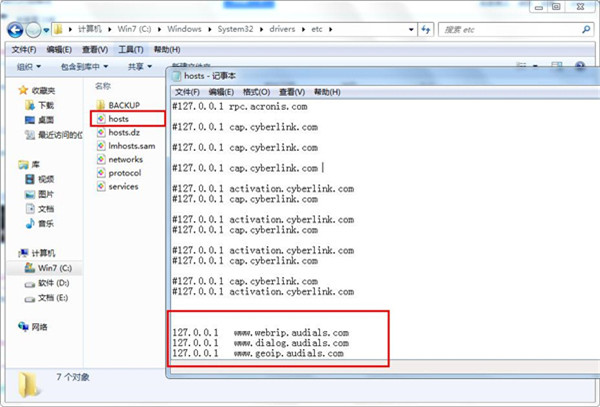The image size is (600, 407).
Task: Select the hosts.dz file icon
Action: pyautogui.click(x=101, y=132)
